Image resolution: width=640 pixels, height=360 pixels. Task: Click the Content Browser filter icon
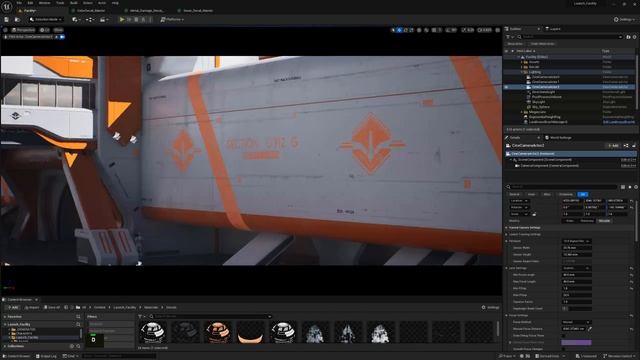point(141,316)
